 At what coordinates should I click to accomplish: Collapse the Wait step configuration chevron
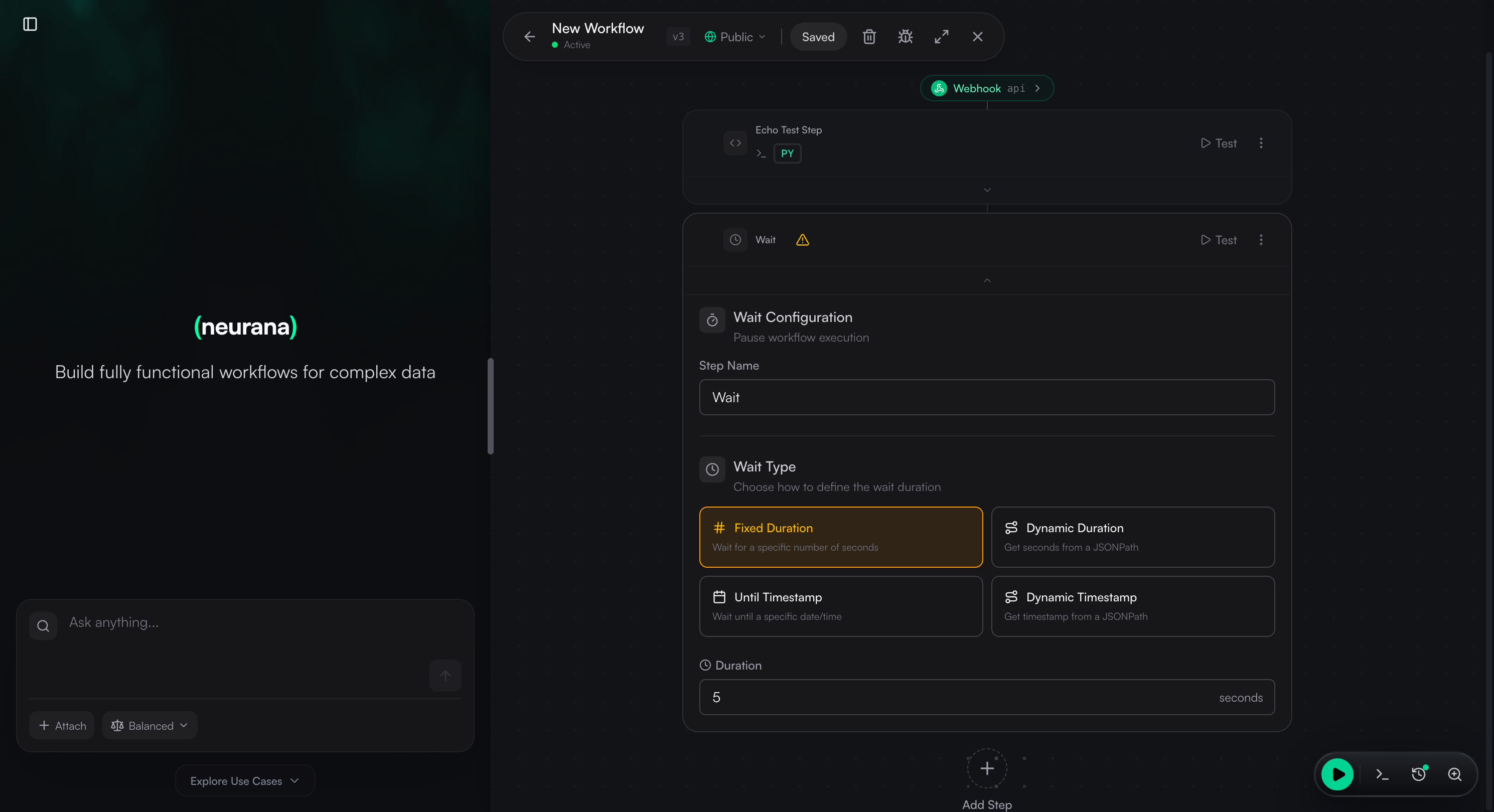click(986, 281)
